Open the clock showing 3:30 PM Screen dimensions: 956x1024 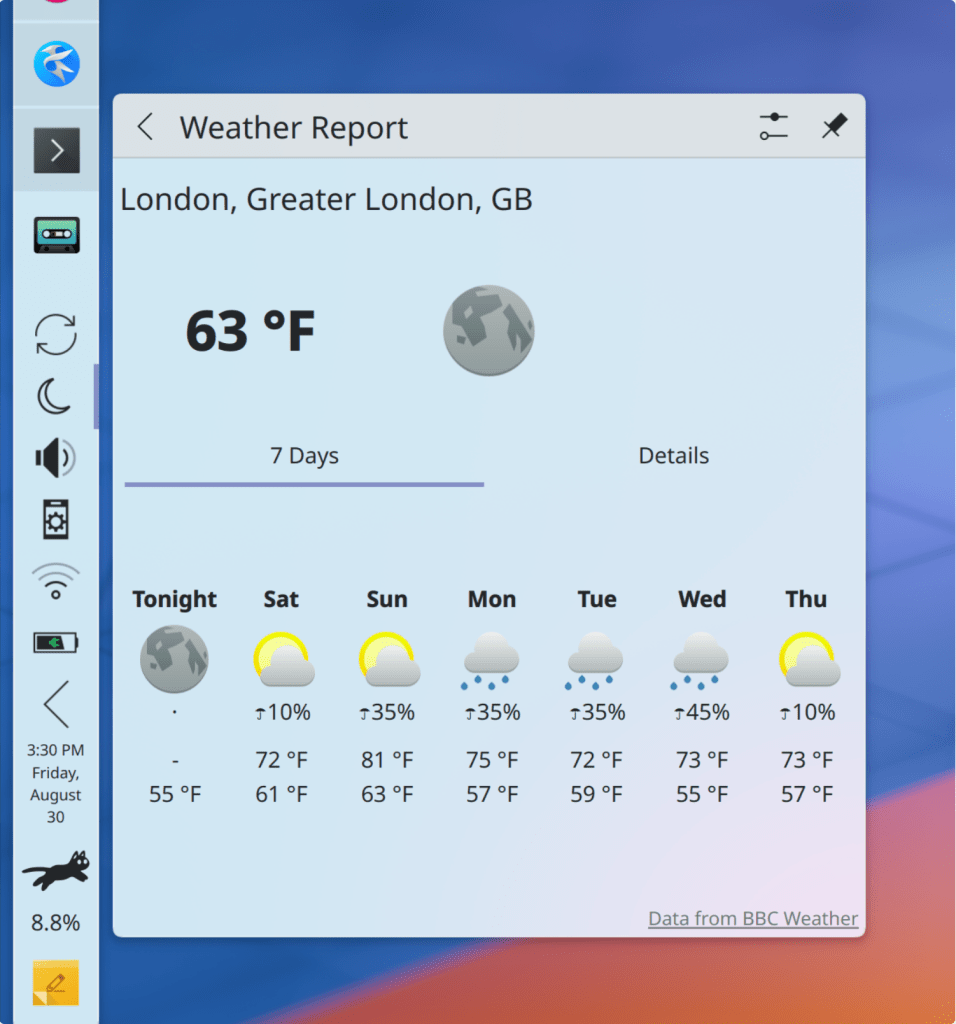56,783
